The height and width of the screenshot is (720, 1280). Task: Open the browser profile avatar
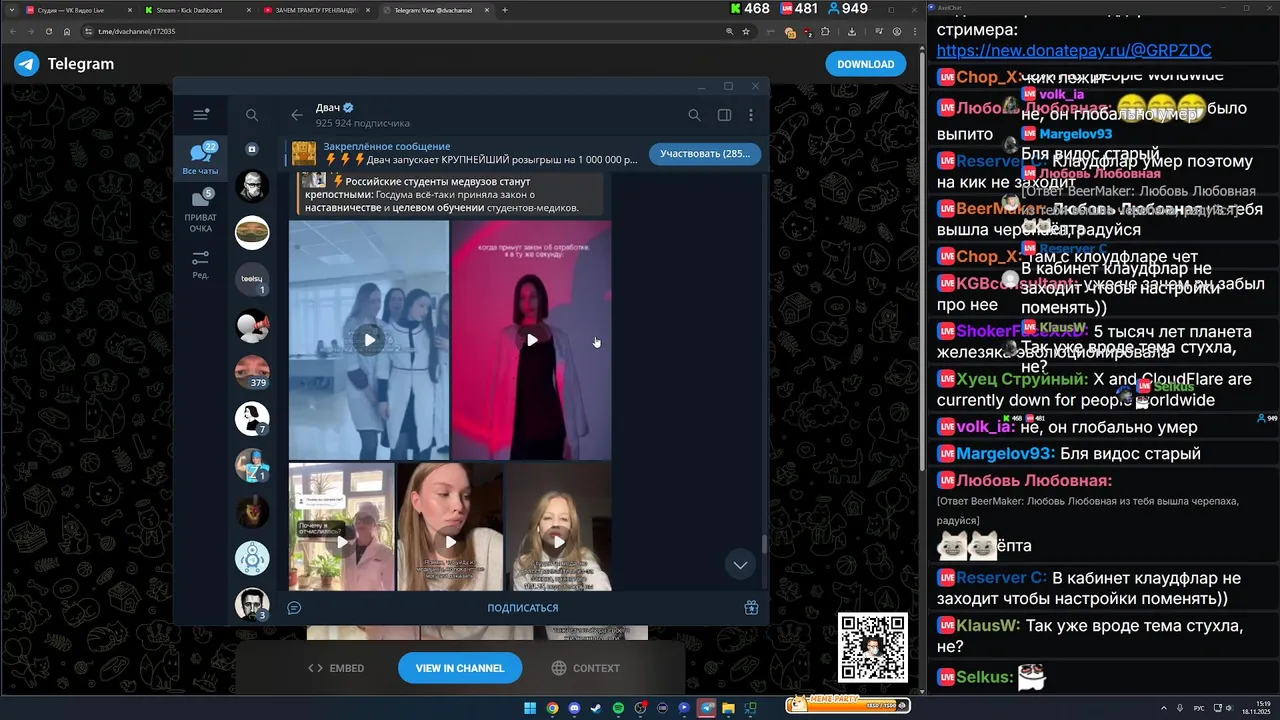[896, 31]
